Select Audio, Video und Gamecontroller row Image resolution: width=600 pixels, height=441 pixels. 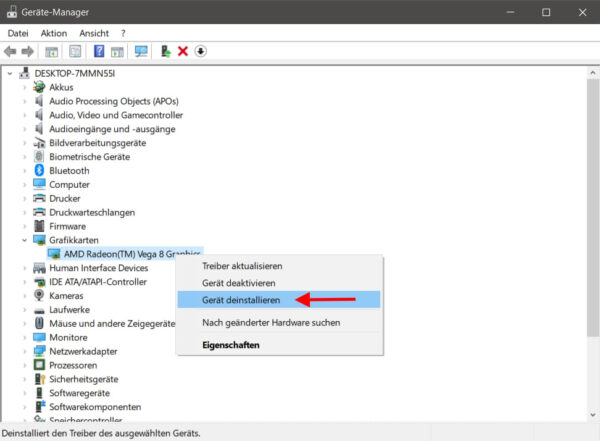tap(116, 115)
